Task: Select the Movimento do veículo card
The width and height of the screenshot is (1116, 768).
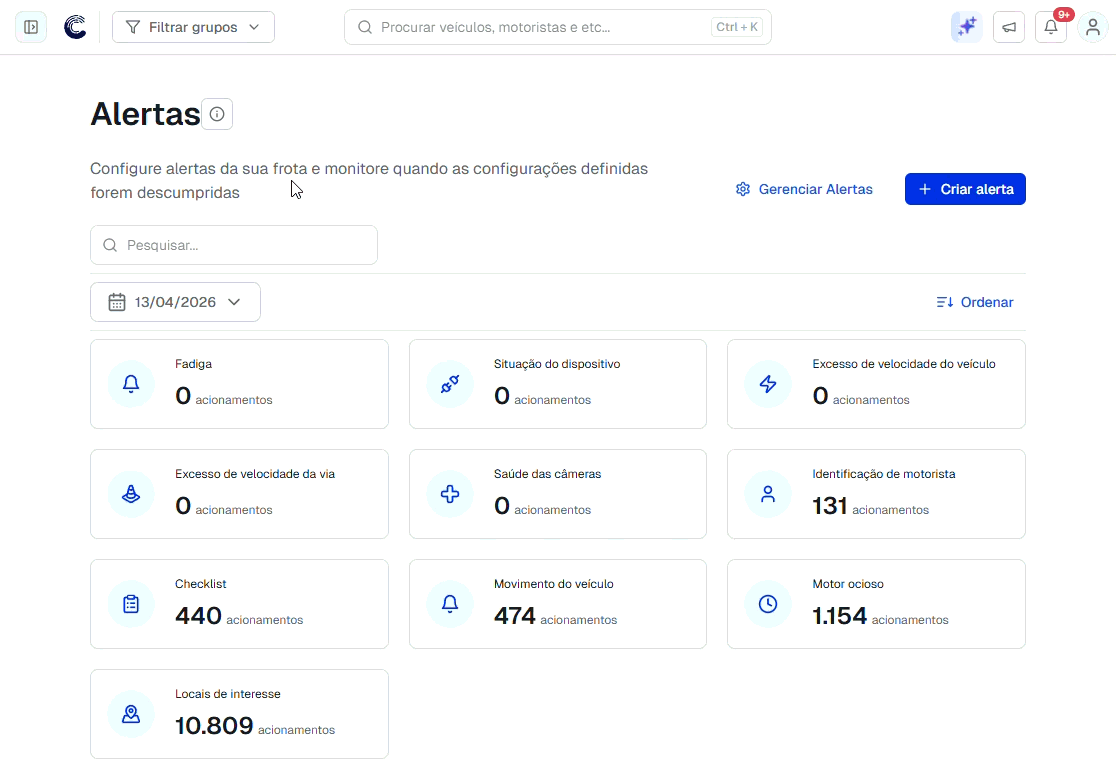Action: (557, 604)
